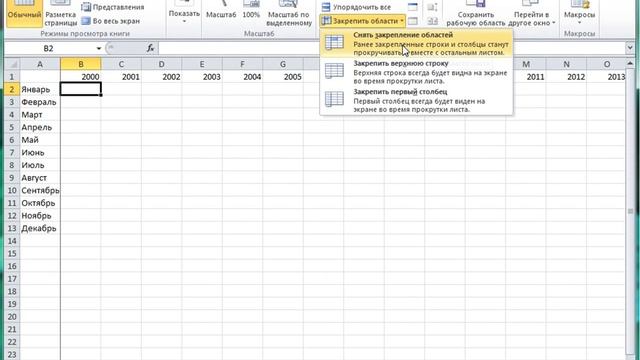Select column header A
This screenshot has height=360, width=640.
(x=40, y=64)
